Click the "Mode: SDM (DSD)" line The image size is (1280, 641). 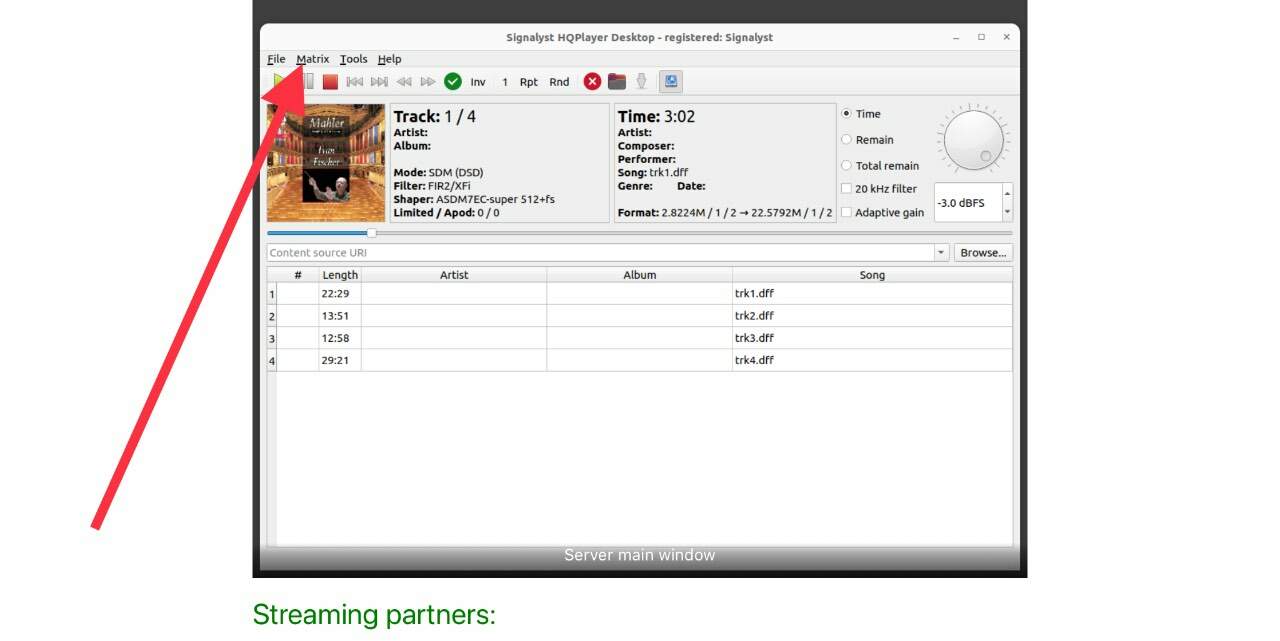438,172
